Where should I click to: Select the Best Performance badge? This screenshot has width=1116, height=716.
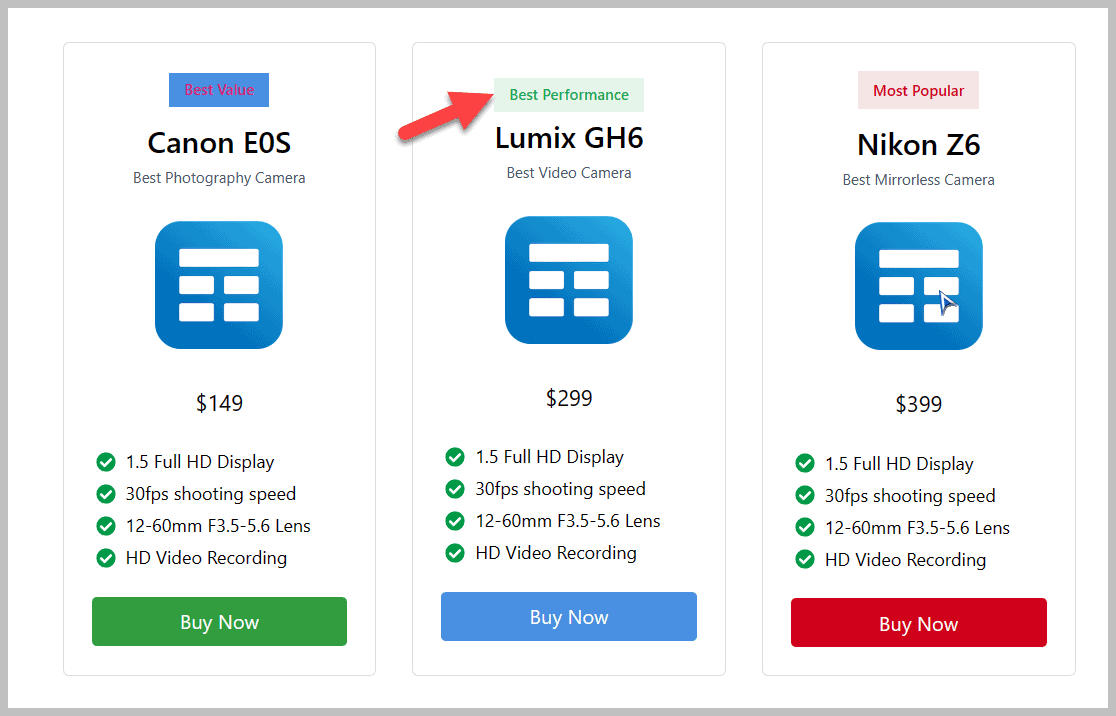click(569, 94)
